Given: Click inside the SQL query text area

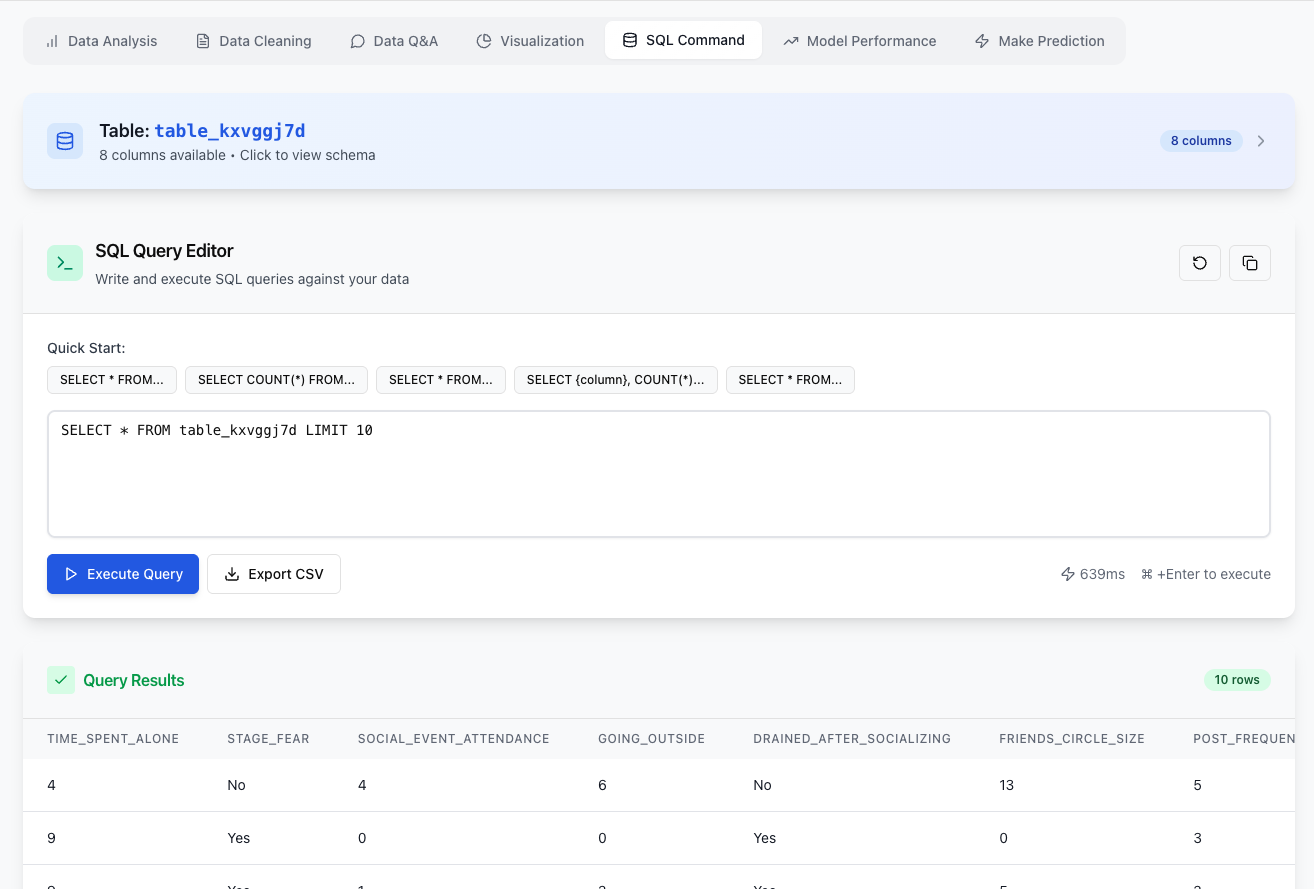Looking at the screenshot, I should (659, 474).
